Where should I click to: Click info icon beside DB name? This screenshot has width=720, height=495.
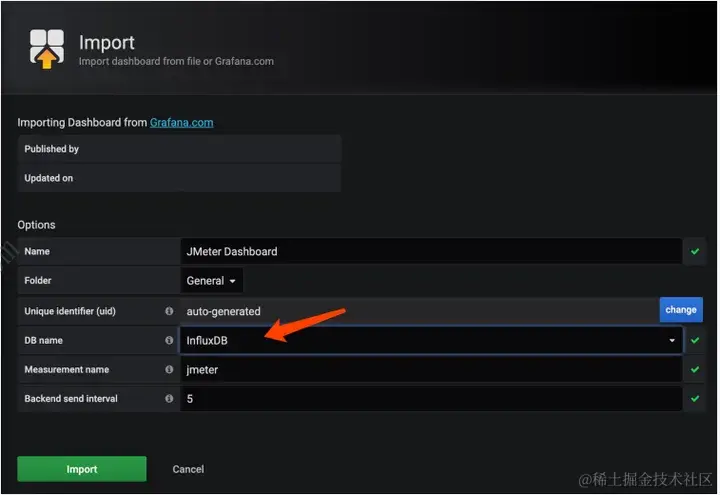point(169,340)
